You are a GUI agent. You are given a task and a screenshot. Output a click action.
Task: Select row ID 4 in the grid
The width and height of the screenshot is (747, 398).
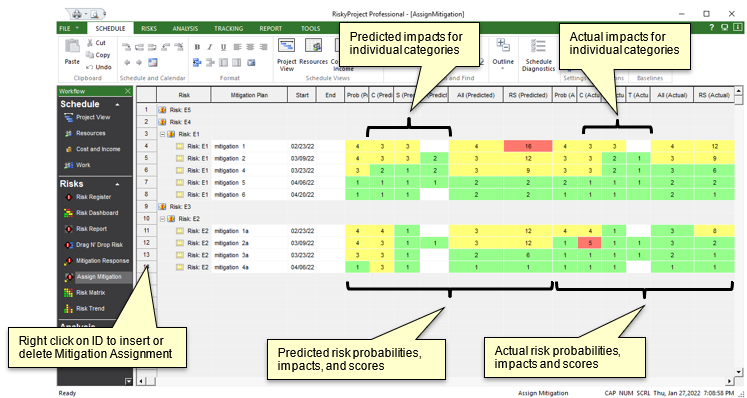click(146, 146)
